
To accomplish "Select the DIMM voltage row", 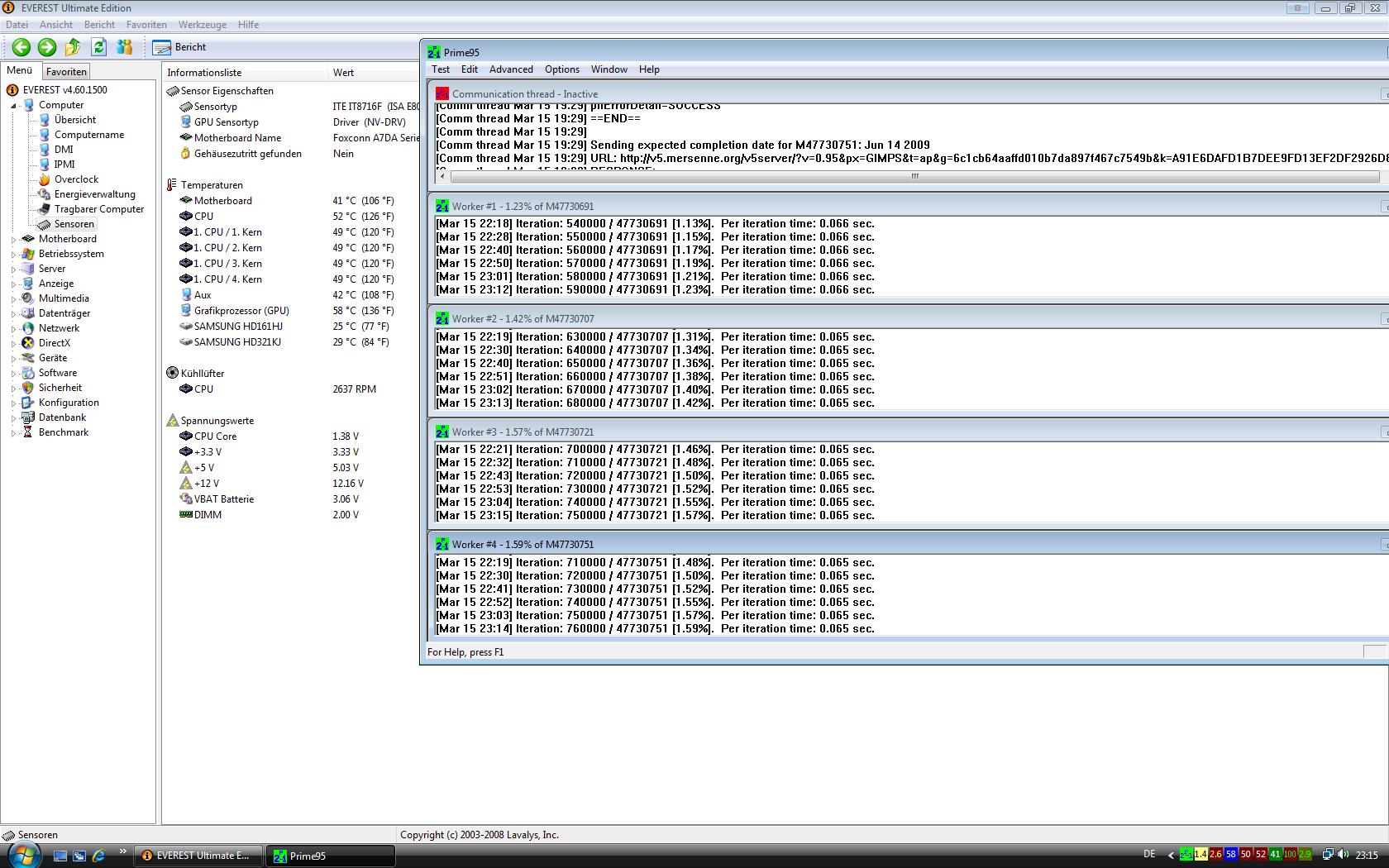I will (x=291, y=515).
